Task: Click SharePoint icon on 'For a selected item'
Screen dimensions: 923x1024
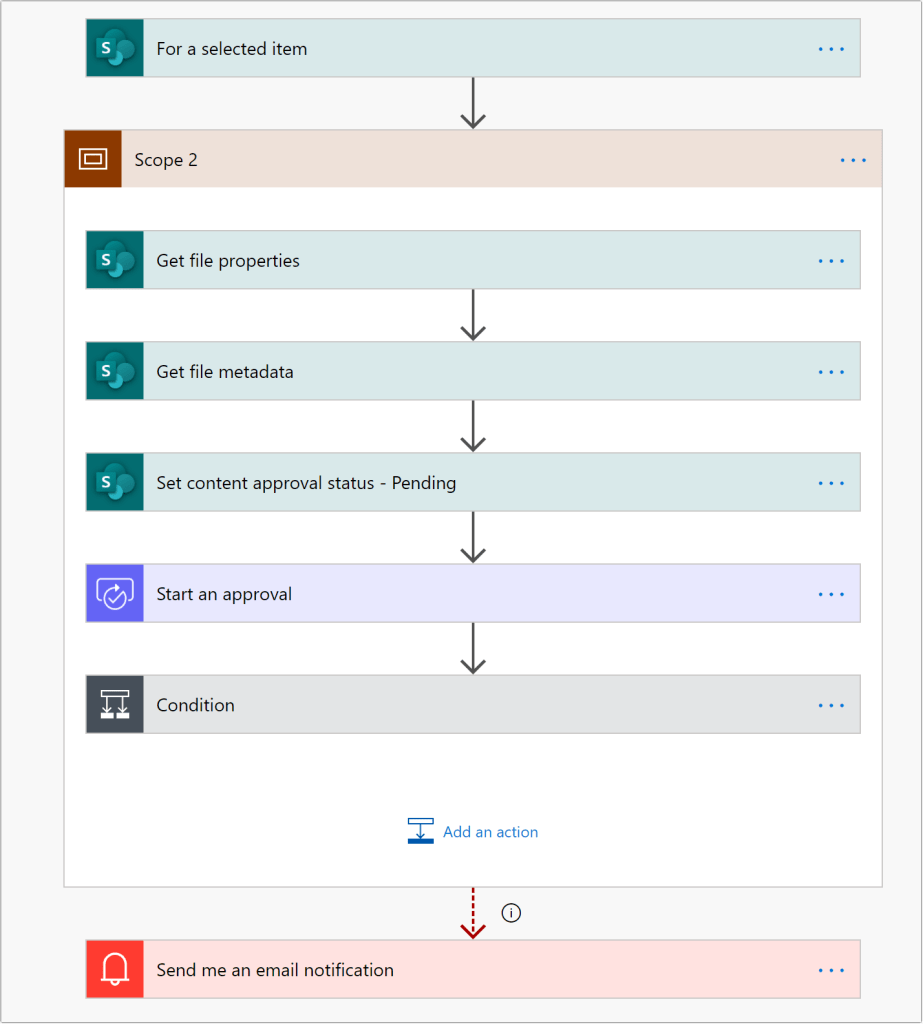Action: pos(115,48)
